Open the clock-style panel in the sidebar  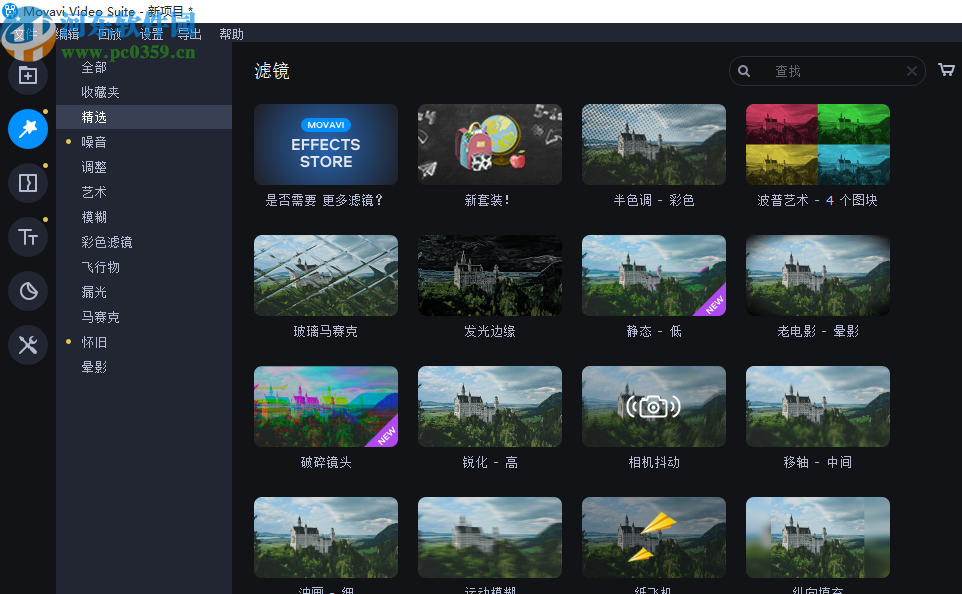point(27,290)
